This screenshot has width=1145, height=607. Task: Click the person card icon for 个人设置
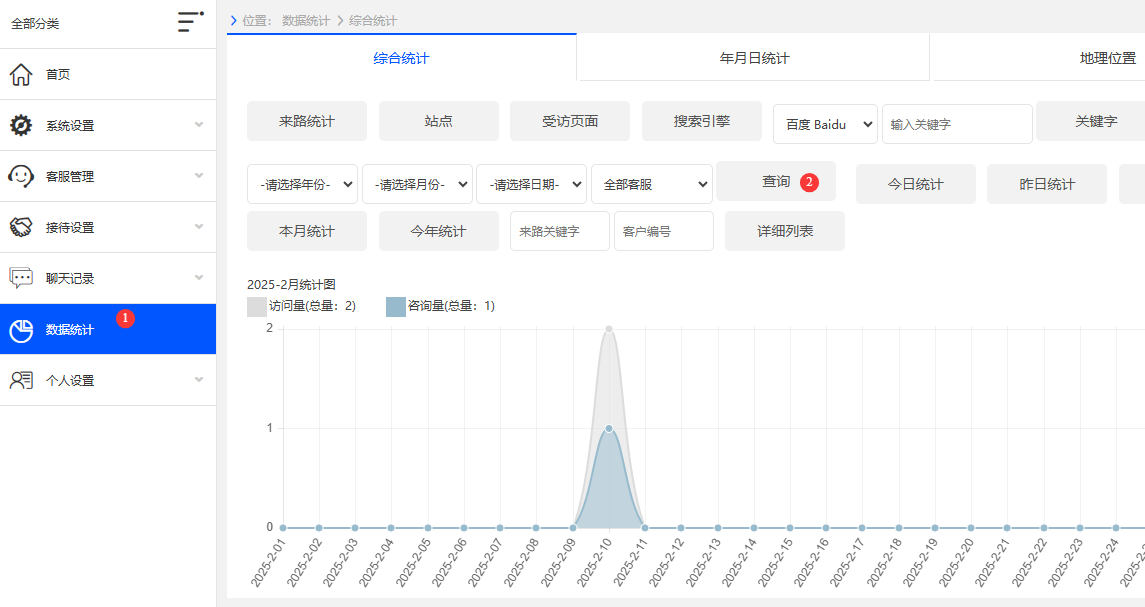[21, 381]
